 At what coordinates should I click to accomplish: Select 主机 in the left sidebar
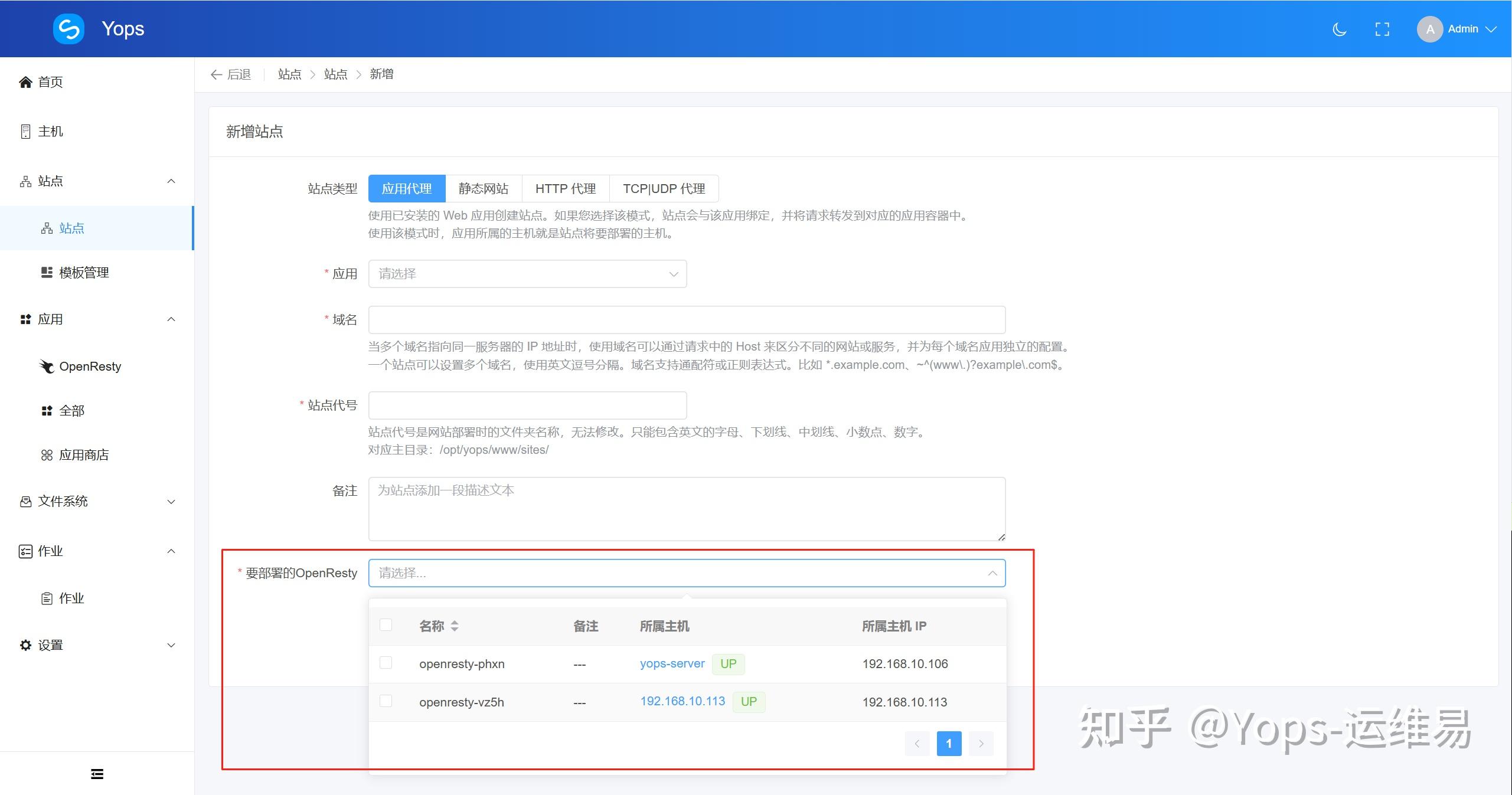coord(50,131)
